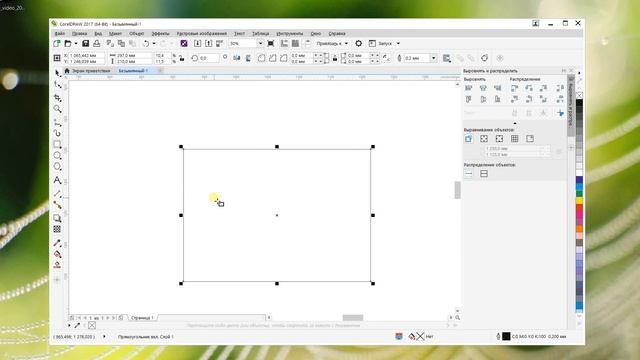Screen dimensions: 640x360
Task: Open the Bitmaps (Растровые изображения) menu
Action: (x=202, y=33)
